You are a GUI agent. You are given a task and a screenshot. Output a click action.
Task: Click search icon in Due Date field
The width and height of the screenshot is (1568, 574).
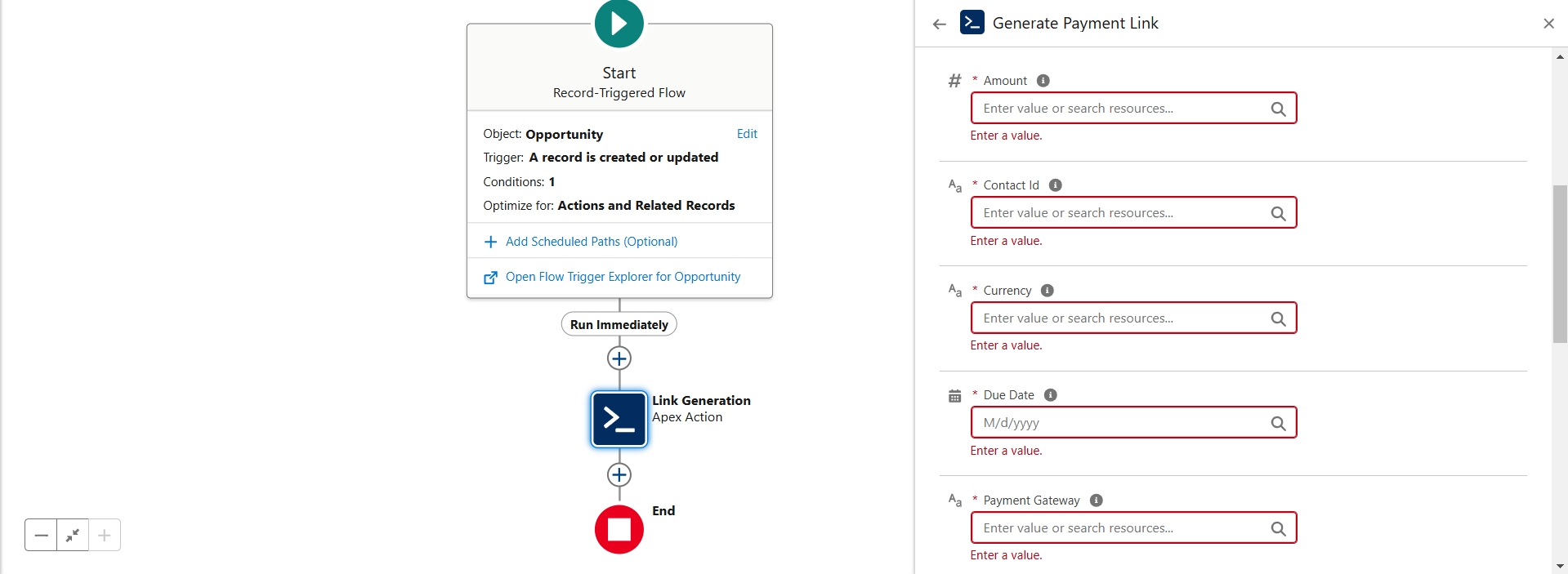pos(1279,423)
